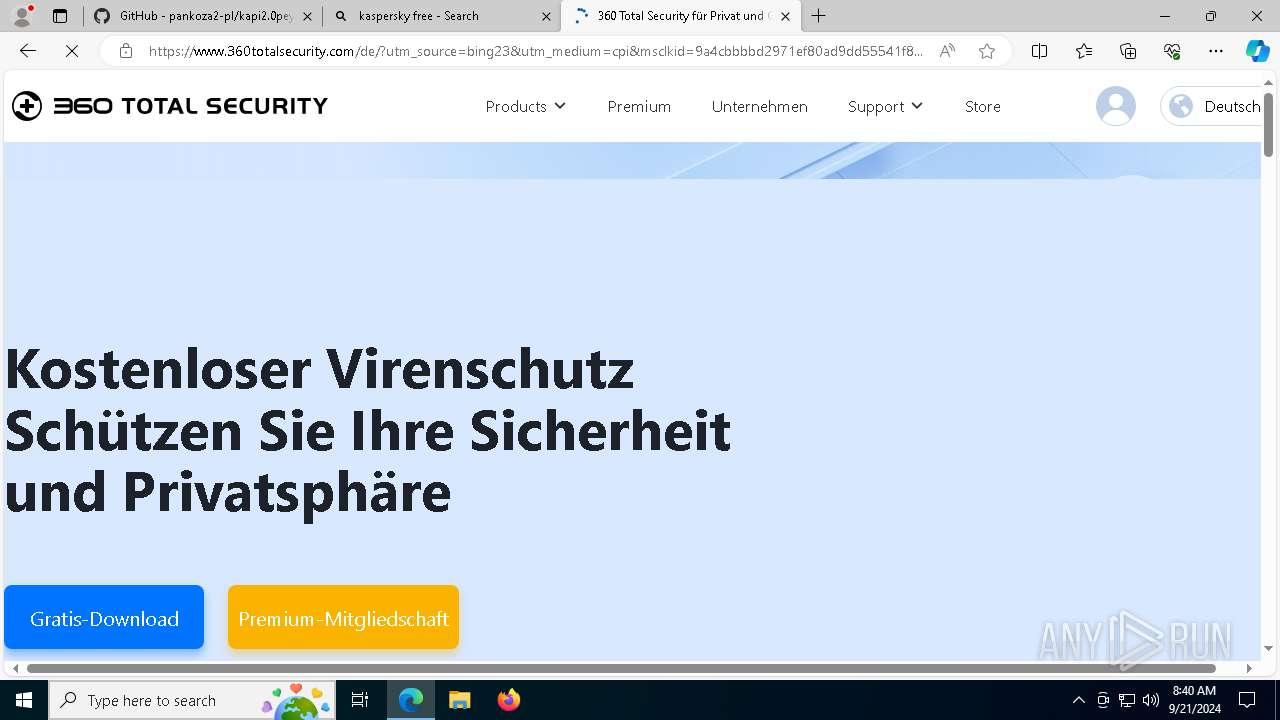Open the notifications action center
Viewport: 1280px width, 720px height.
(x=1247, y=700)
